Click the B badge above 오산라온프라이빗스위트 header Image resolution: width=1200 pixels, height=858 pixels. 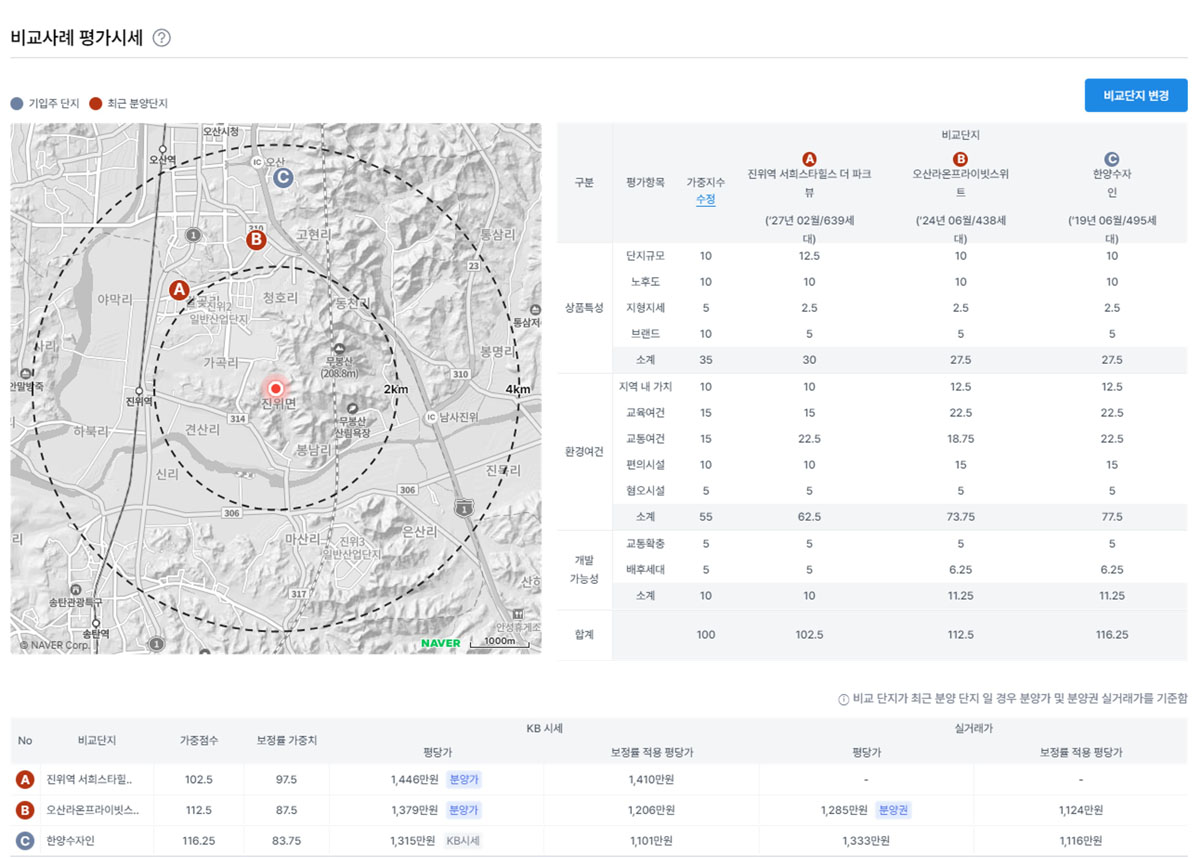point(960,159)
